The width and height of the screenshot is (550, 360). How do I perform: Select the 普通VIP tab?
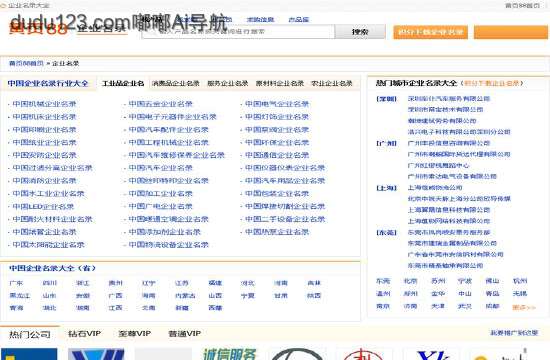[185, 333]
